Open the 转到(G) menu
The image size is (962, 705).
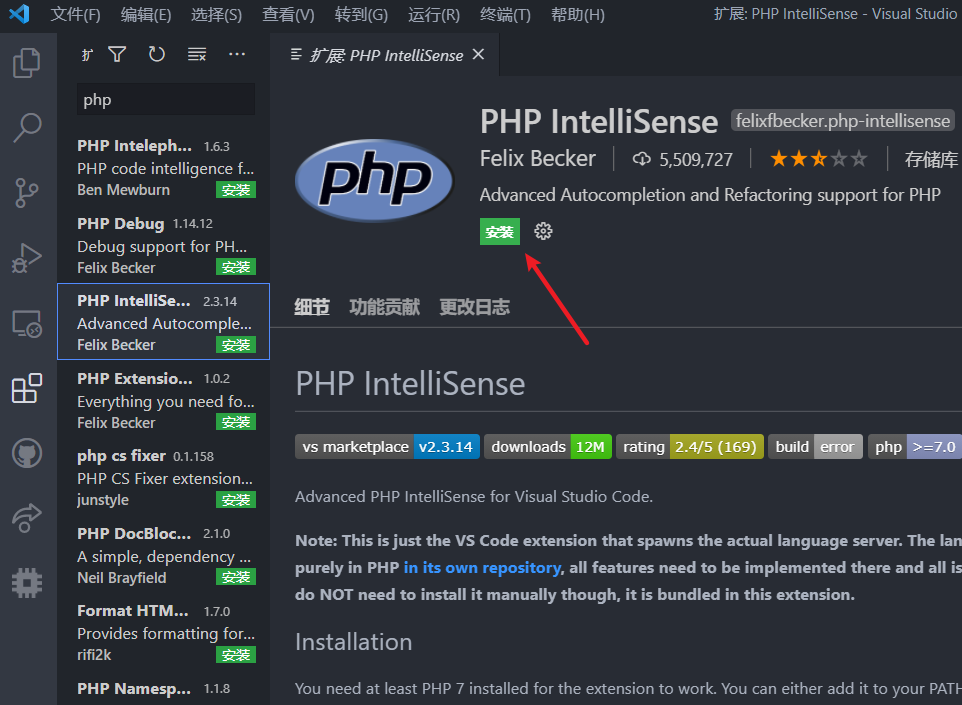point(361,14)
